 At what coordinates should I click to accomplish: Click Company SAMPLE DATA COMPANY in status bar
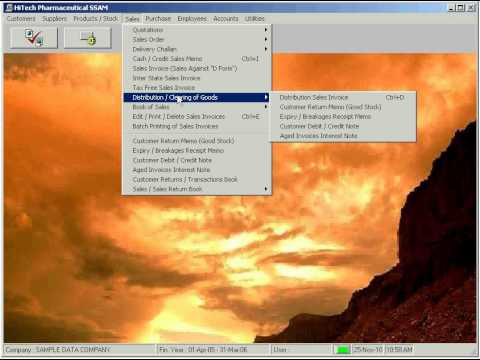point(80,350)
